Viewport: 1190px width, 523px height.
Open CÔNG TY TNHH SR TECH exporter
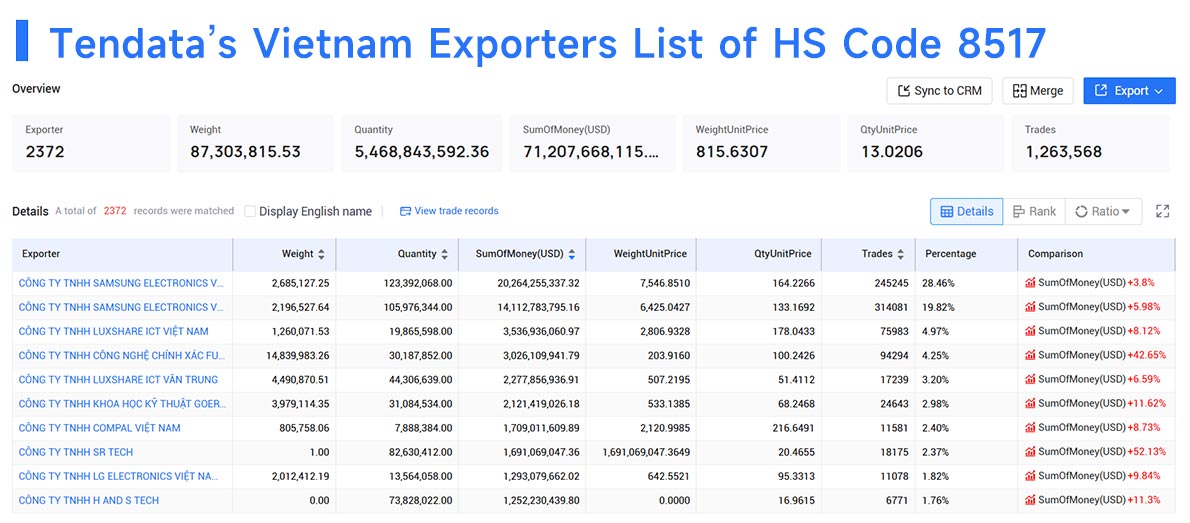click(76, 452)
